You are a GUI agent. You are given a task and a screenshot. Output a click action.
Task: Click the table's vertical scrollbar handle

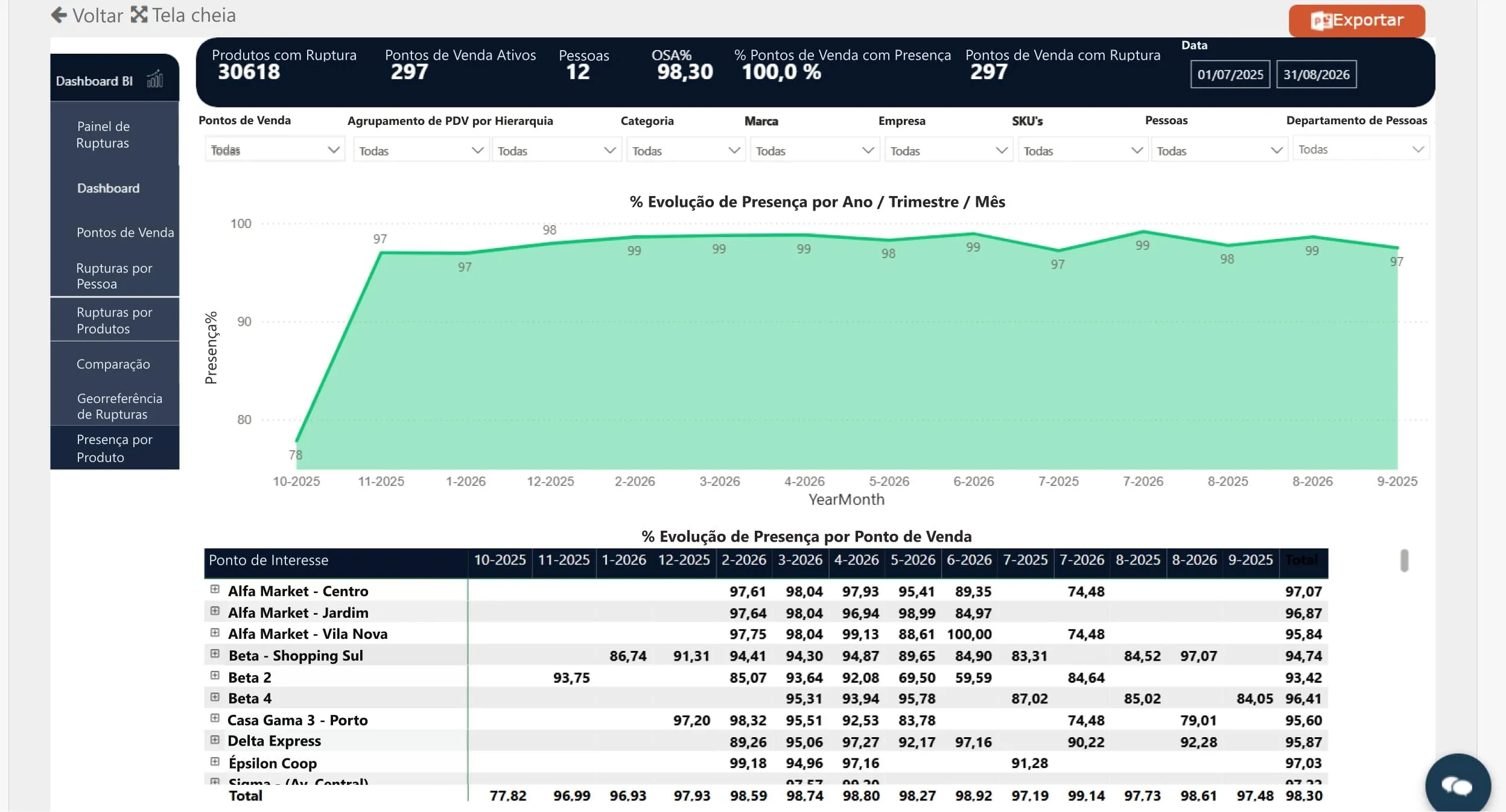[1405, 560]
